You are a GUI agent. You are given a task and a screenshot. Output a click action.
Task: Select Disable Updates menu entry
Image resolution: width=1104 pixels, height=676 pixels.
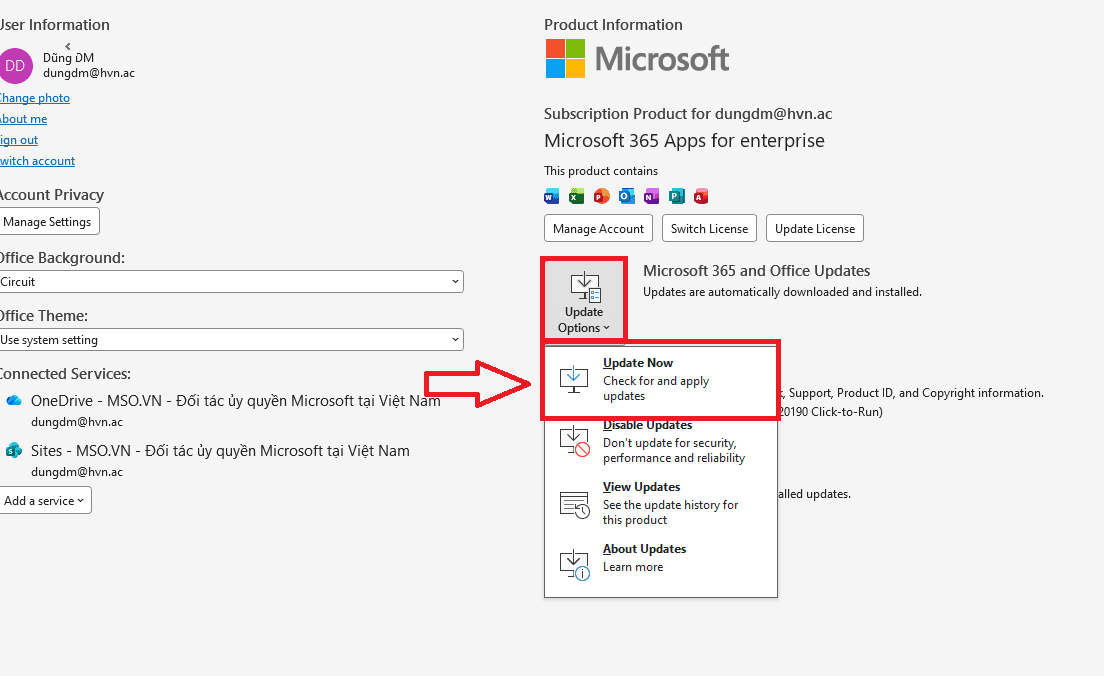(x=660, y=442)
